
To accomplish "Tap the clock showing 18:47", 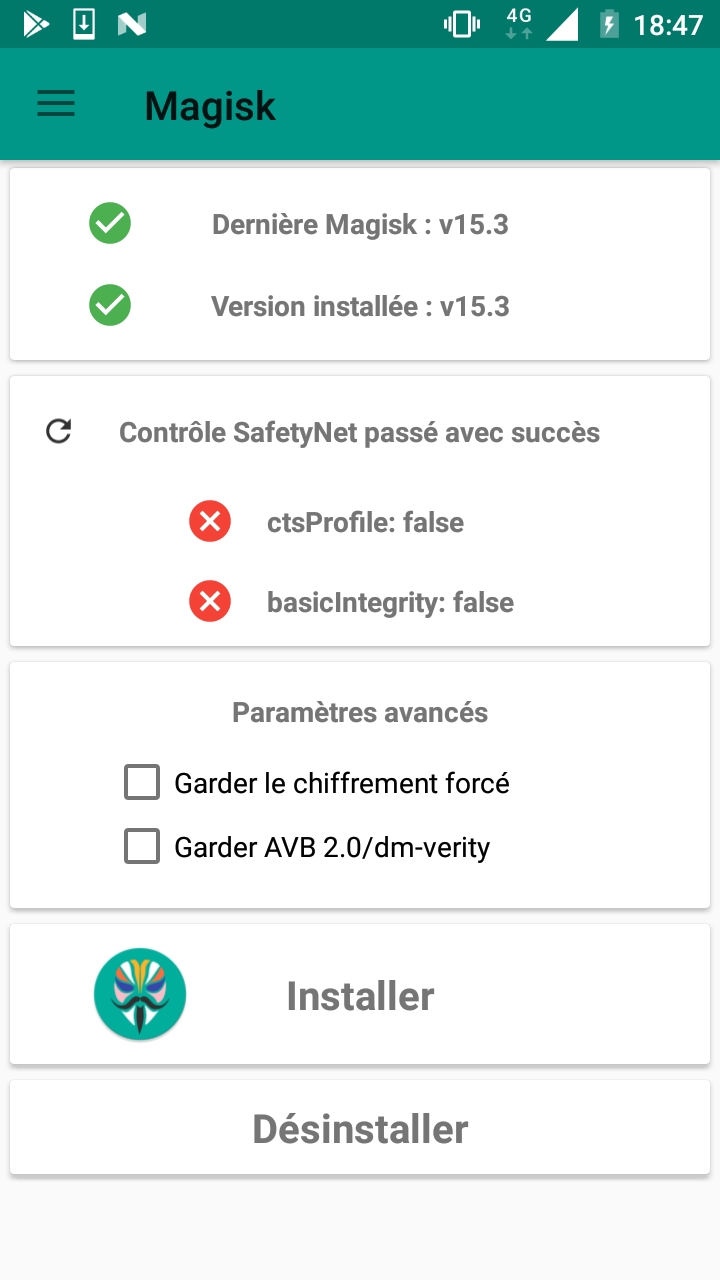I will point(668,25).
